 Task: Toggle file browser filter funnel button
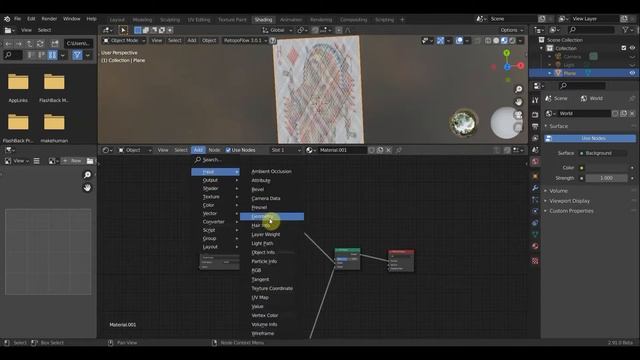click(x=77, y=55)
